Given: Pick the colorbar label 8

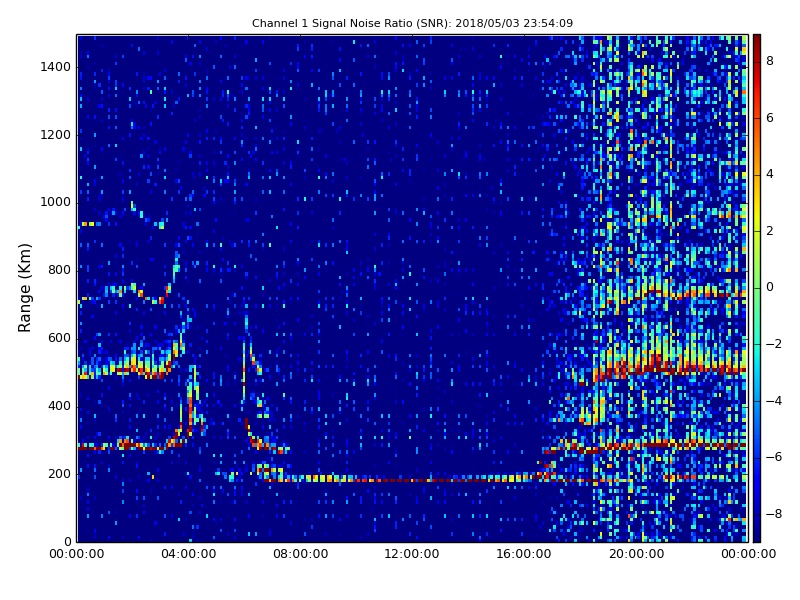Looking at the screenshot, I should (769, 61).
